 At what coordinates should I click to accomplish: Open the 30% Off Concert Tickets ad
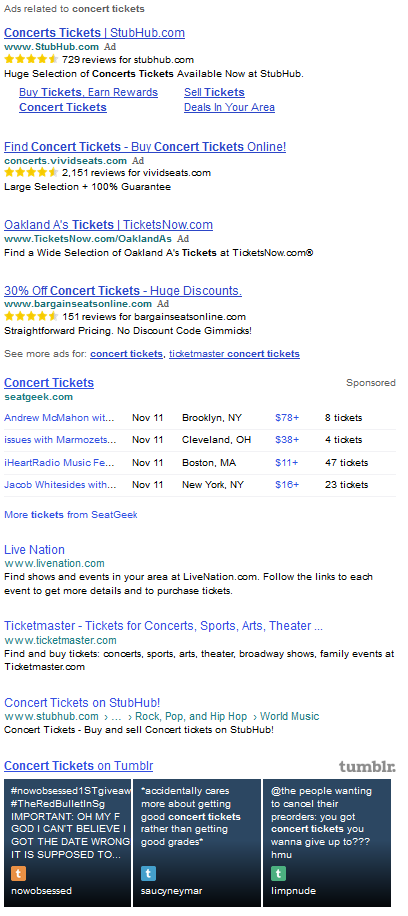pos(123,291)
